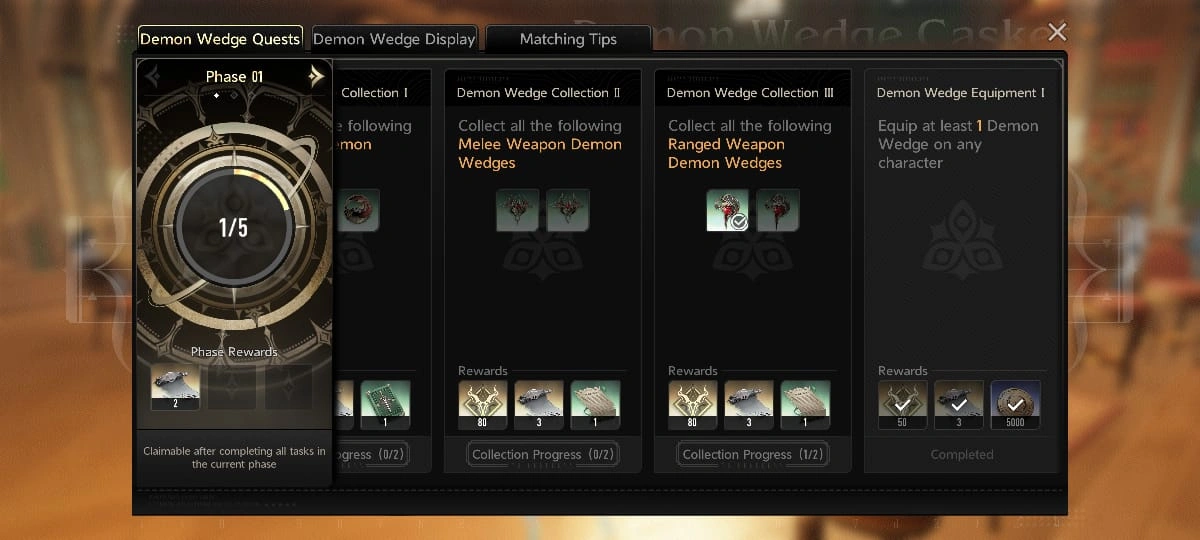
Task: Click Collection II reward icon with 3
Action: tap(539, 405)
